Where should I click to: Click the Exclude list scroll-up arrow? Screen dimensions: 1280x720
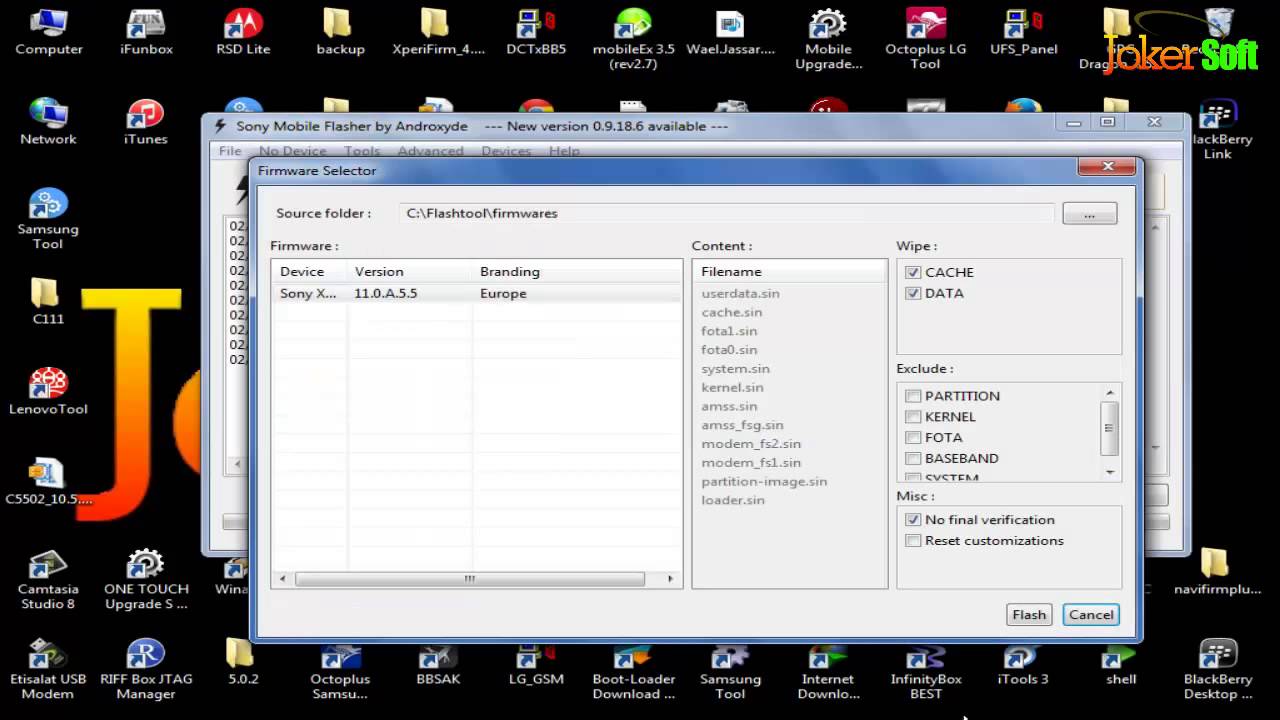(1109, 393)
